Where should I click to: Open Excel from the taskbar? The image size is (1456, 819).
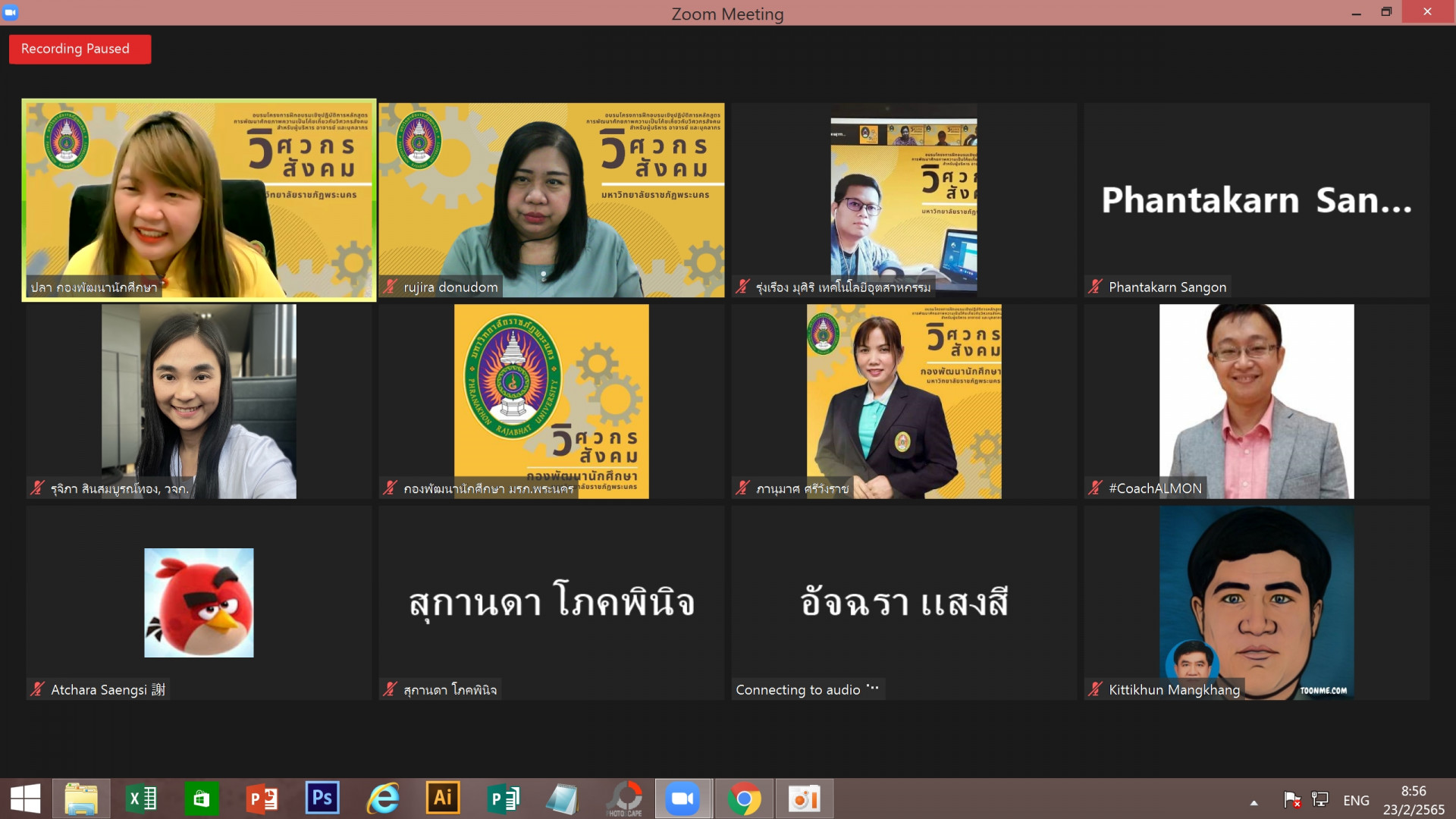[x=141, y=799]
